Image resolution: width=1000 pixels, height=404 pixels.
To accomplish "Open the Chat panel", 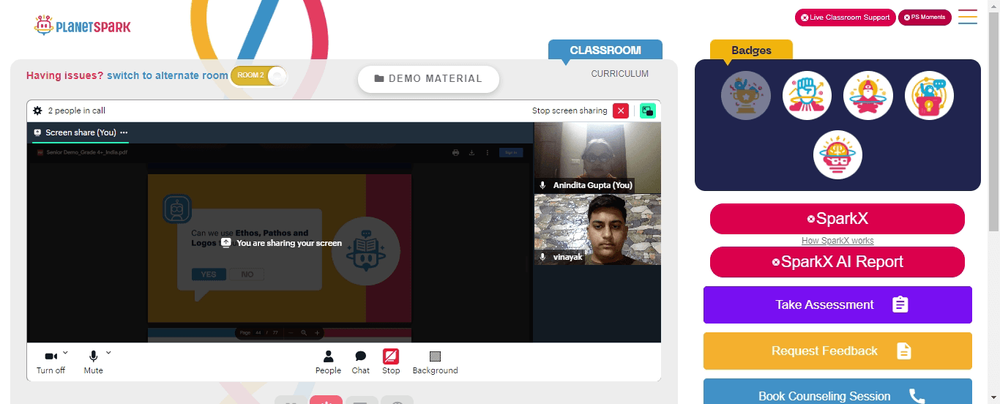I will pos(360,362).
